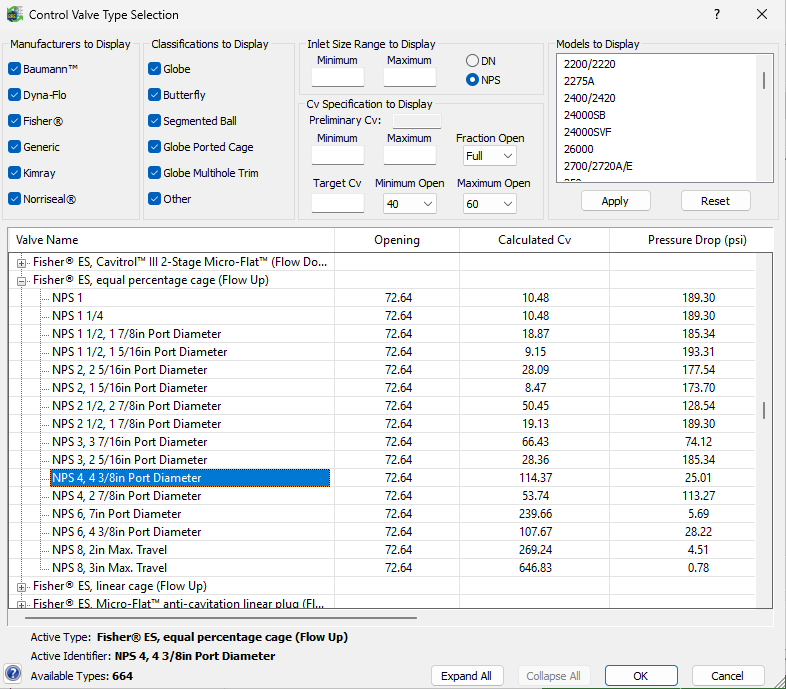Image resolution: width=786 pixels, height=689 pixels.
Task: Click the Opening column header
Action: click(397, 240)
